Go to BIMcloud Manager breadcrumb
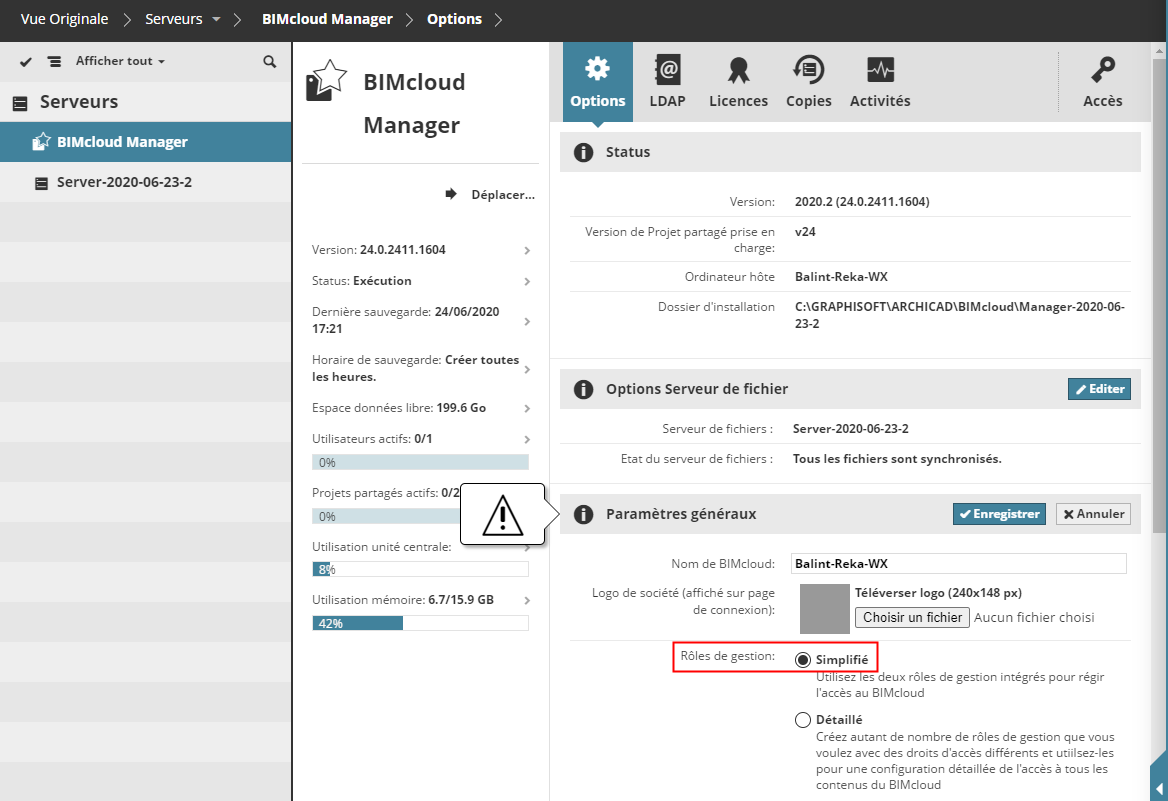Viewport: 1168px width, 801px height. pos(327,19)
